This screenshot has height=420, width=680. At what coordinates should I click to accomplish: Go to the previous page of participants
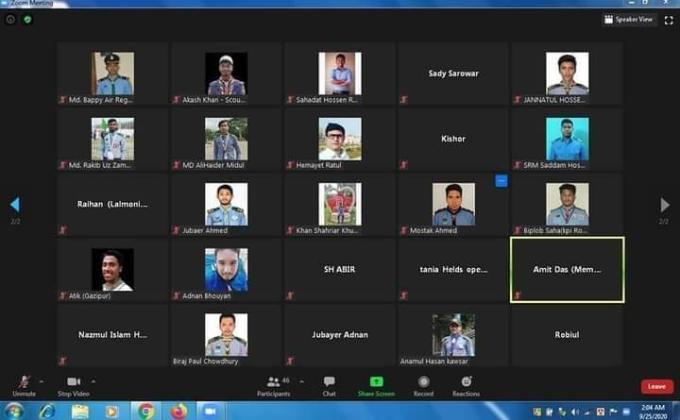coord(15,205)
